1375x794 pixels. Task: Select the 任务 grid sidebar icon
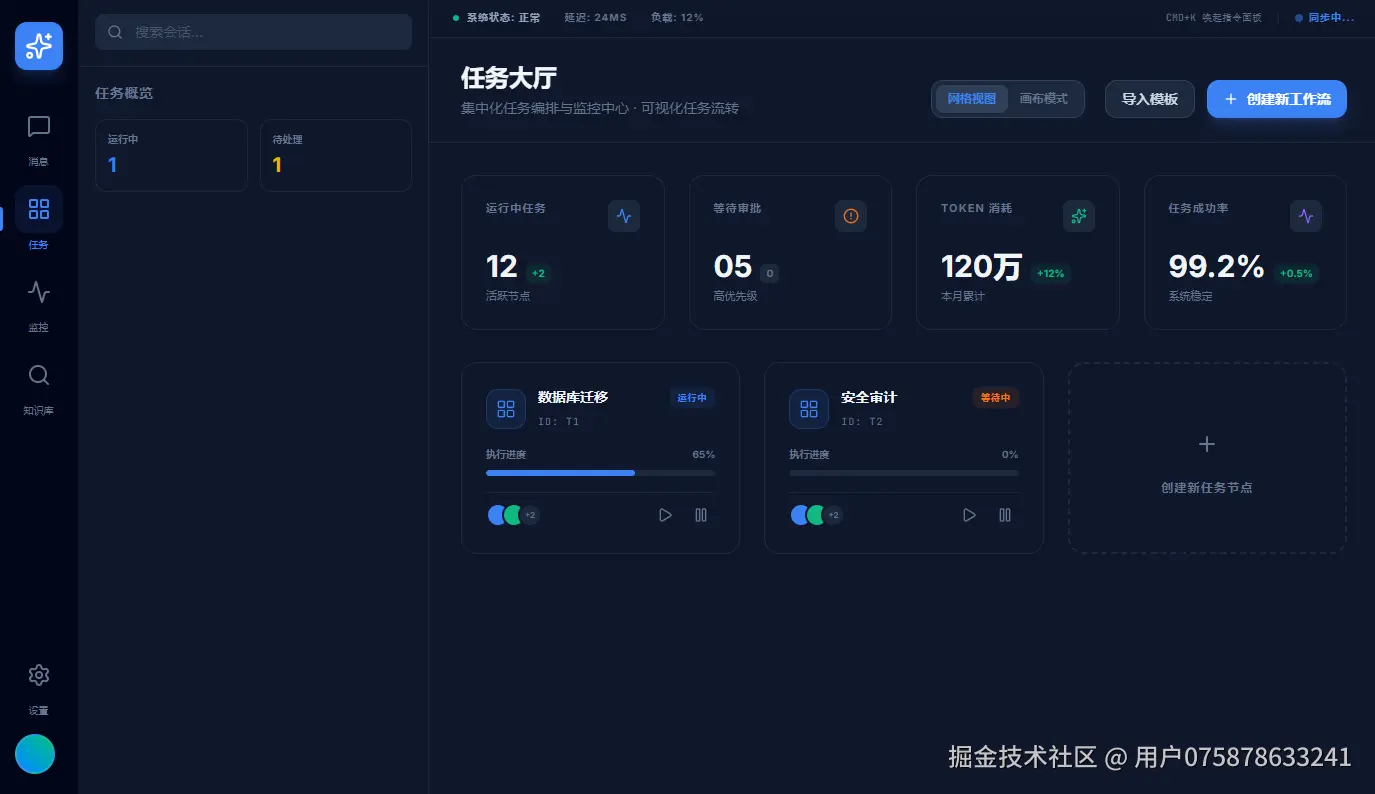point(39,209)
